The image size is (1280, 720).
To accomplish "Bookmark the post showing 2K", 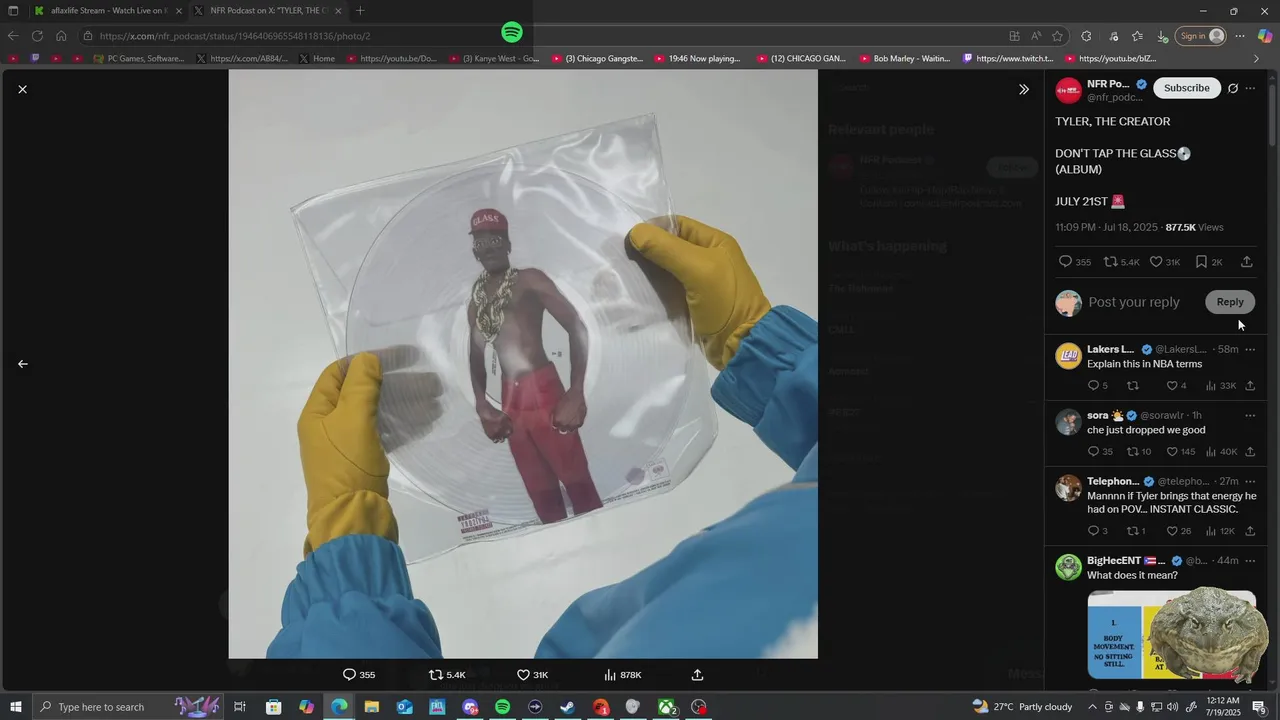I will (x=1208, y=262).
